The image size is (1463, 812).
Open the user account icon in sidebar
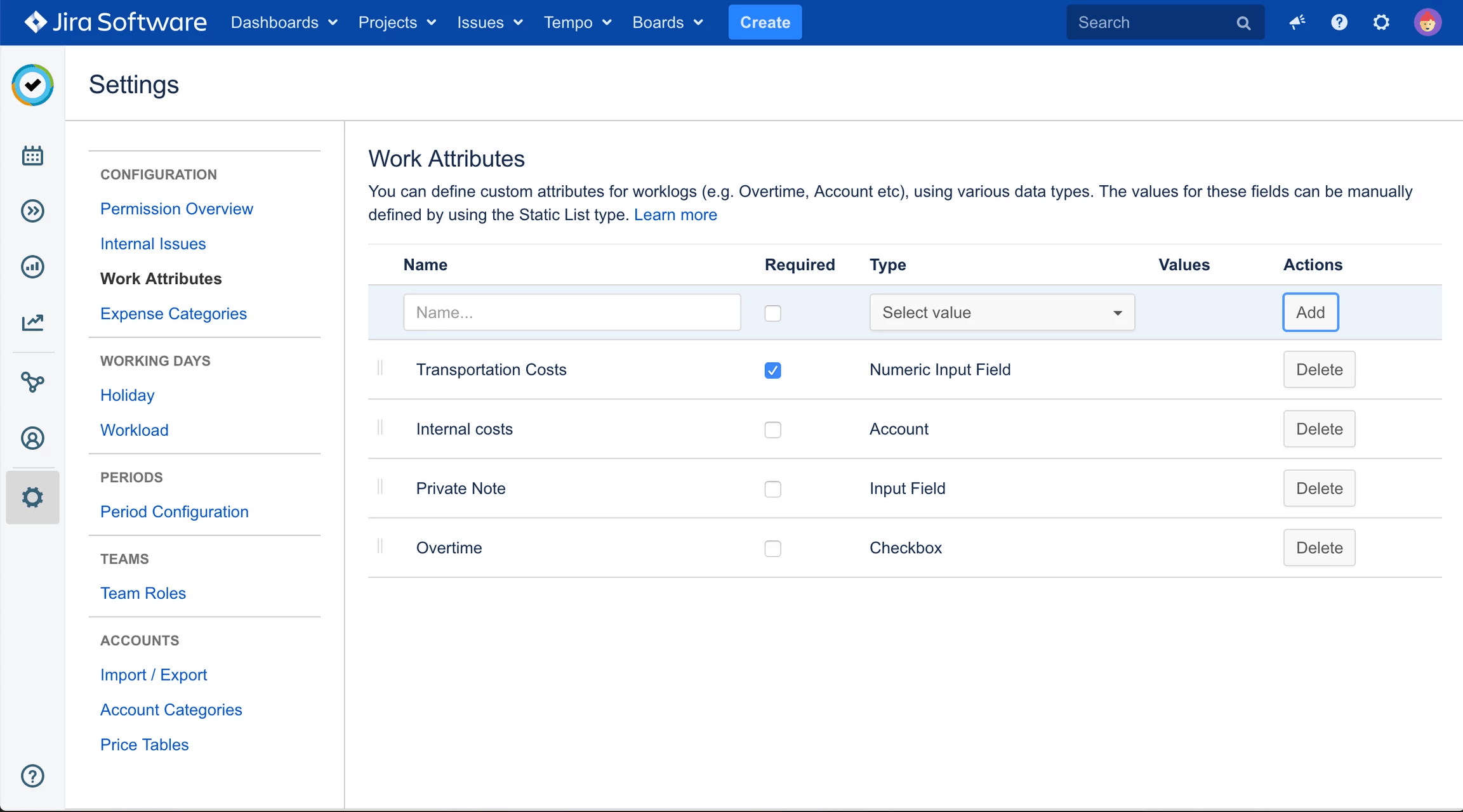(32, 438)
